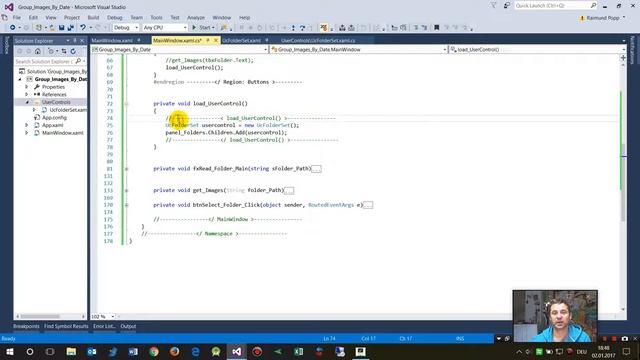The width and height of the screenshot is (640, 360).
Task: Open the Task View taskbar button
Action: tap(50, 351)
